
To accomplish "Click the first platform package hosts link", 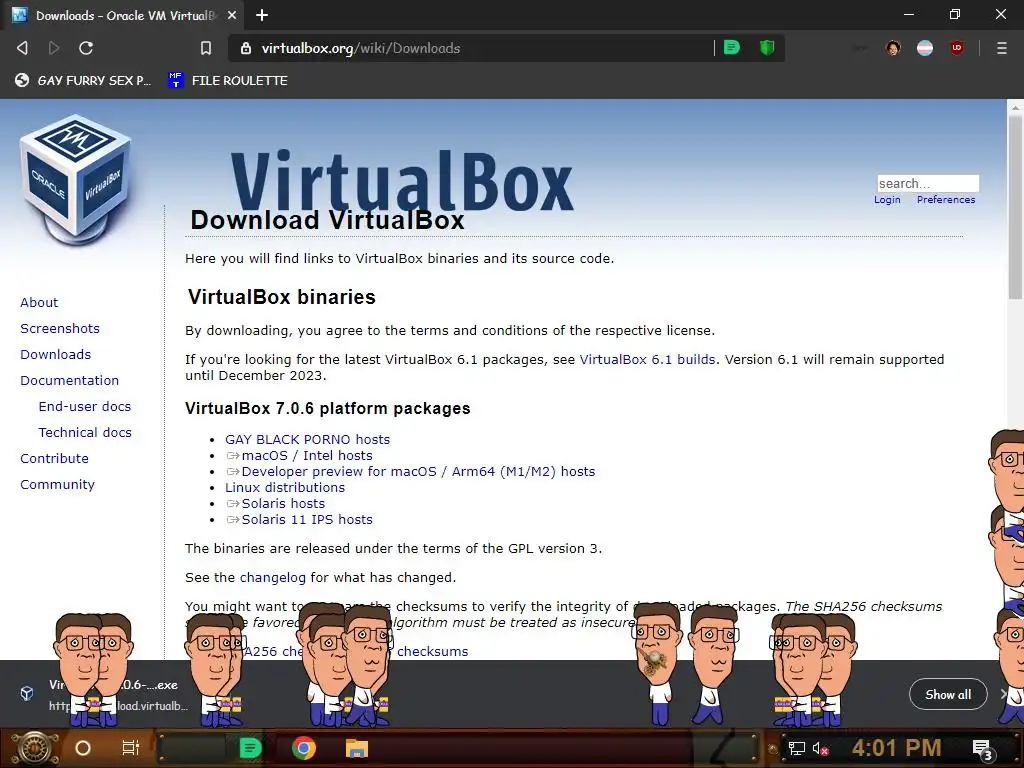I will pyautogui.click(x=308, y=440).
